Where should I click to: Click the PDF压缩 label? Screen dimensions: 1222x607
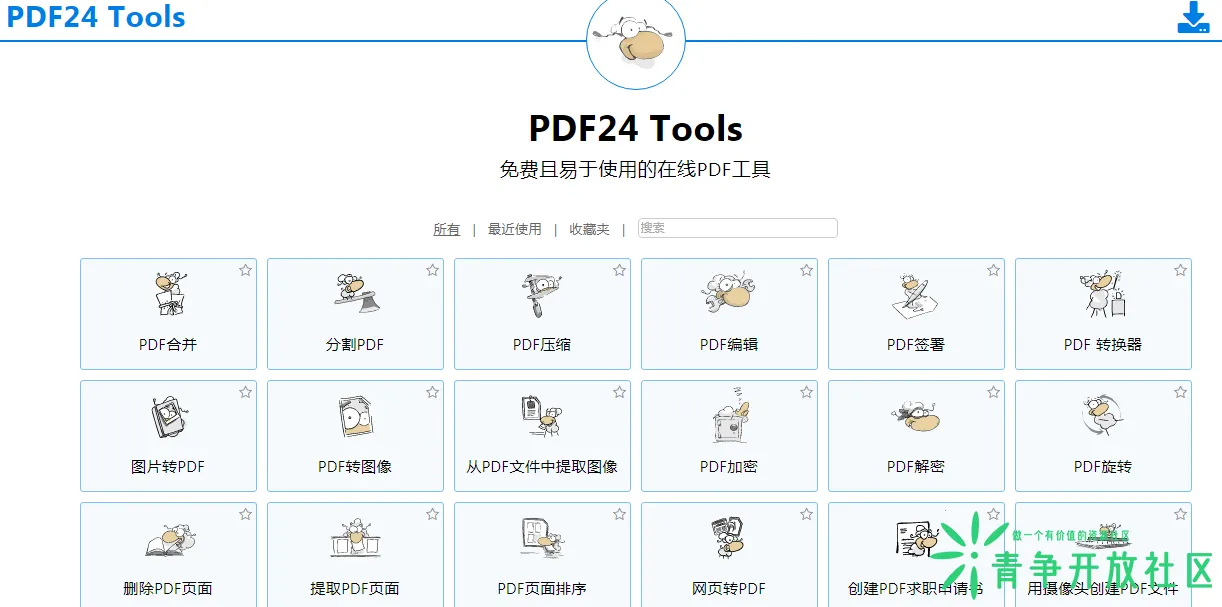click(542, 345)
